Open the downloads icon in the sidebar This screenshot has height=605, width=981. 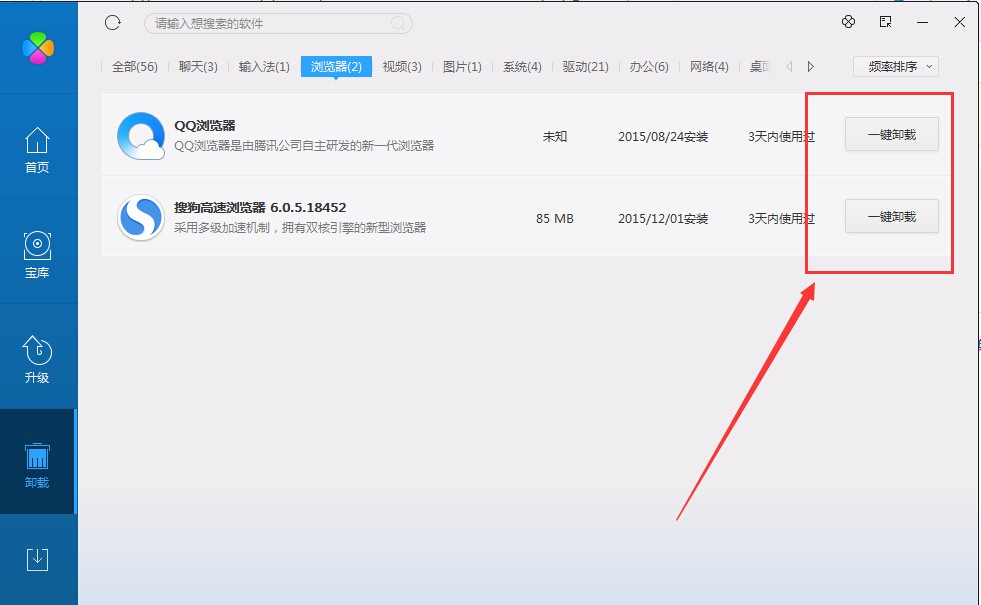coord(37,559)
